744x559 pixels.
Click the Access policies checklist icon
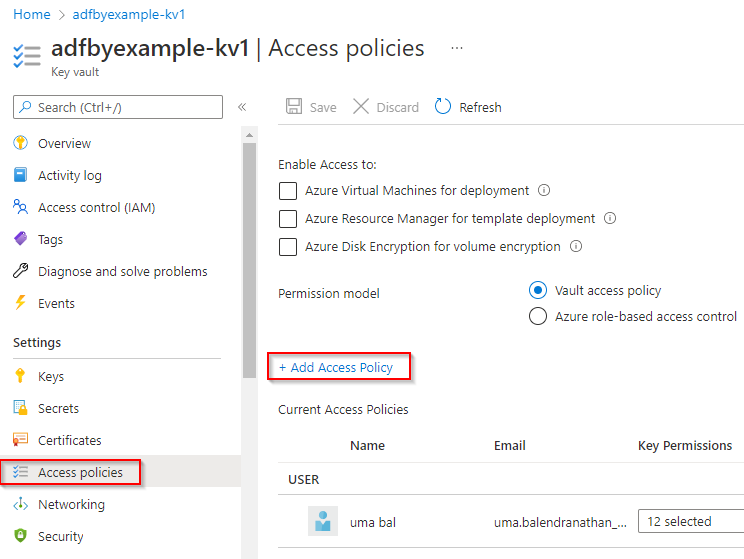pos(20,472)
